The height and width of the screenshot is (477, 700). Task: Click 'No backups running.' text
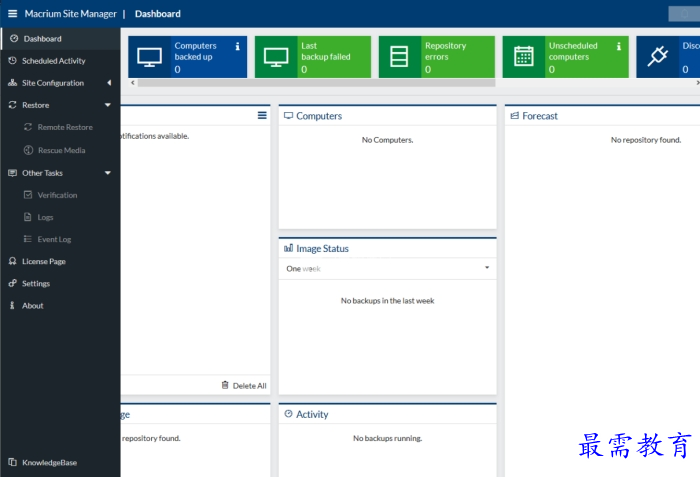click(388, 439)
